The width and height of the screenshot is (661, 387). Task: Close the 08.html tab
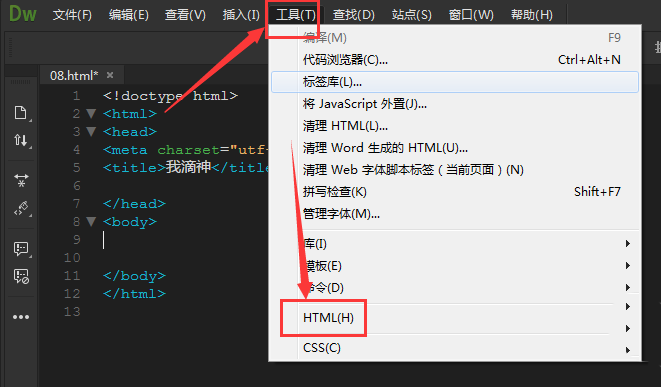click(x=110, y=75)
